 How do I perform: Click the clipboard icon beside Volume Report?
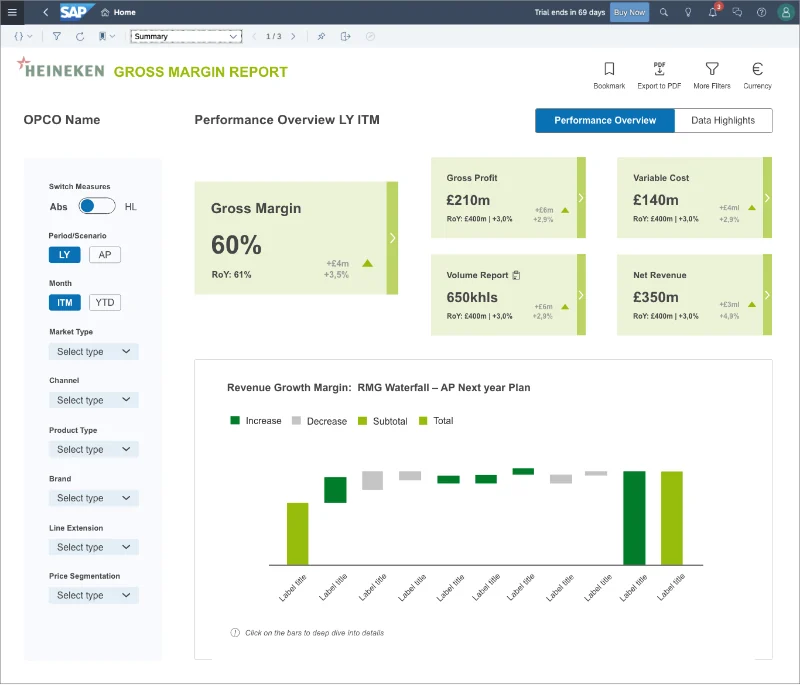(516, 275)
